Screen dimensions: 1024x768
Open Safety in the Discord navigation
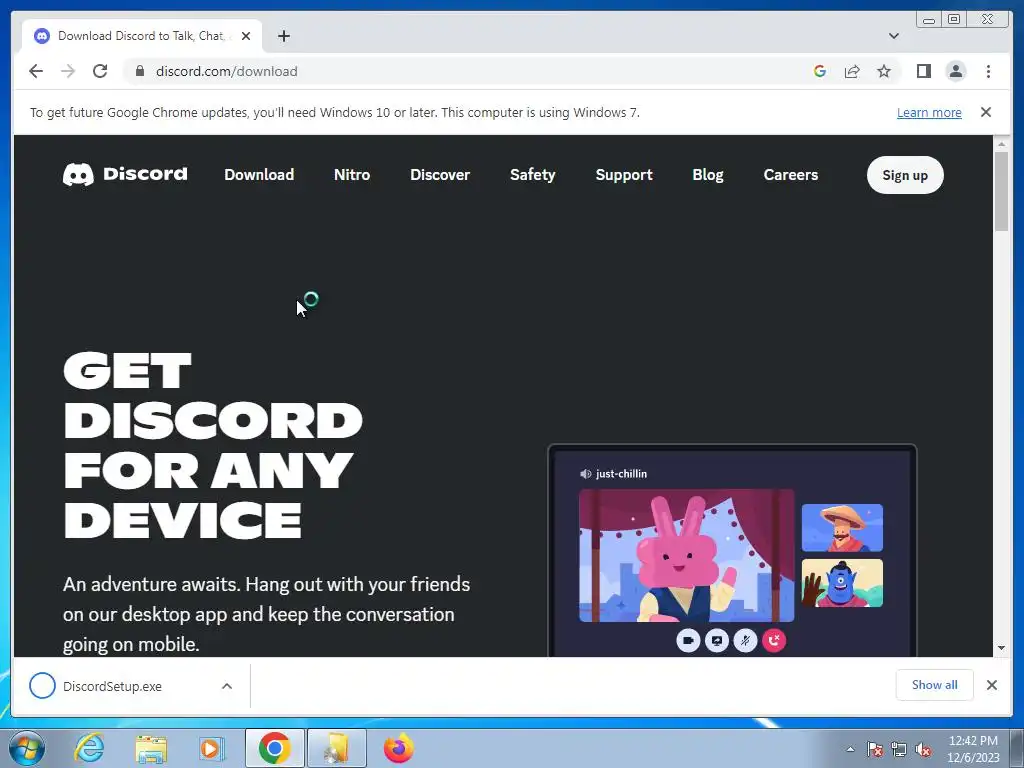pos(533,174)
